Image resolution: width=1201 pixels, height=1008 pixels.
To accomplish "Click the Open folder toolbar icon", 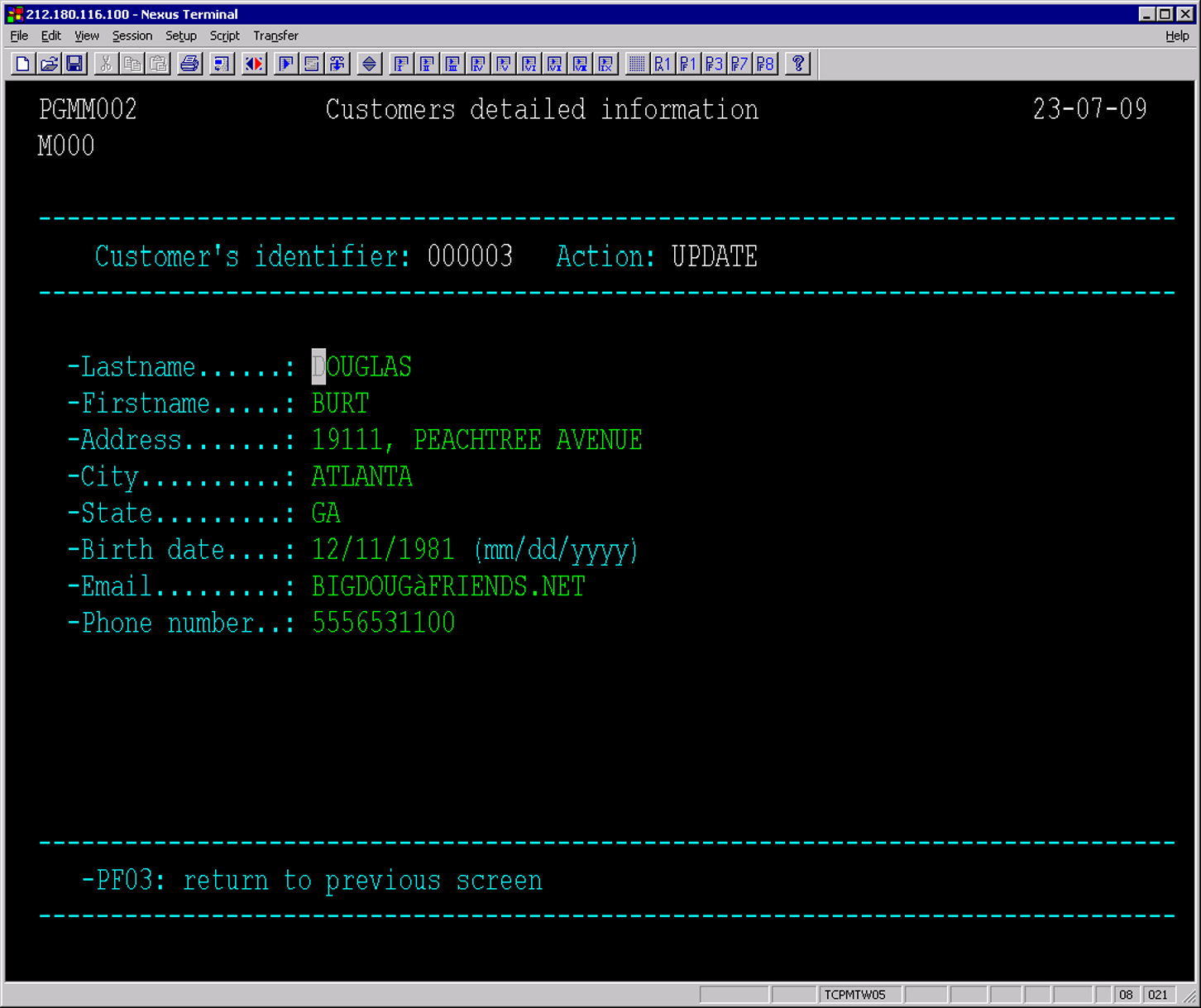I will pyautogui.click(x=49, y=64).
